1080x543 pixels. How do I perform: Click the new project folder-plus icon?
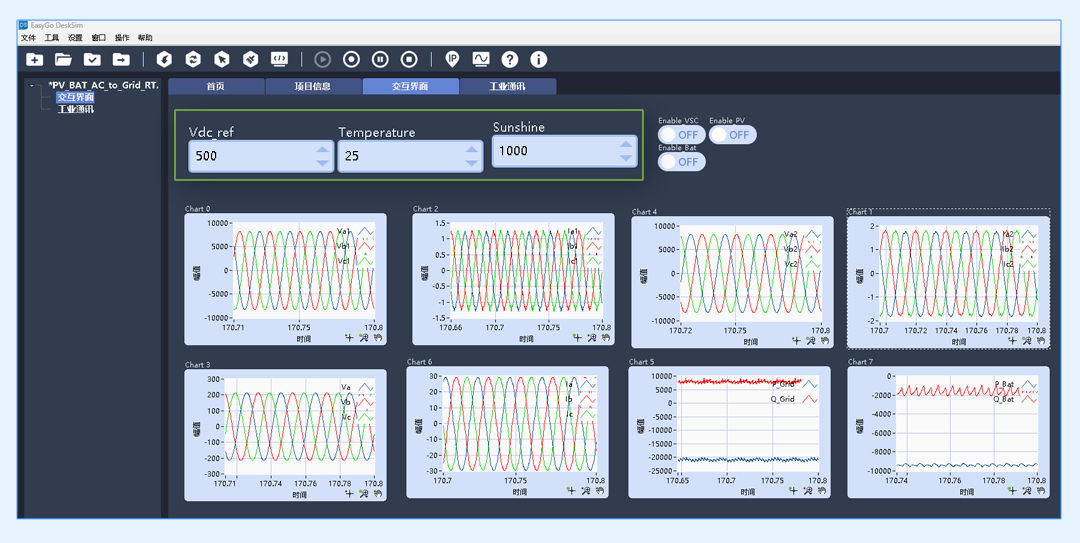click(34, 59)
